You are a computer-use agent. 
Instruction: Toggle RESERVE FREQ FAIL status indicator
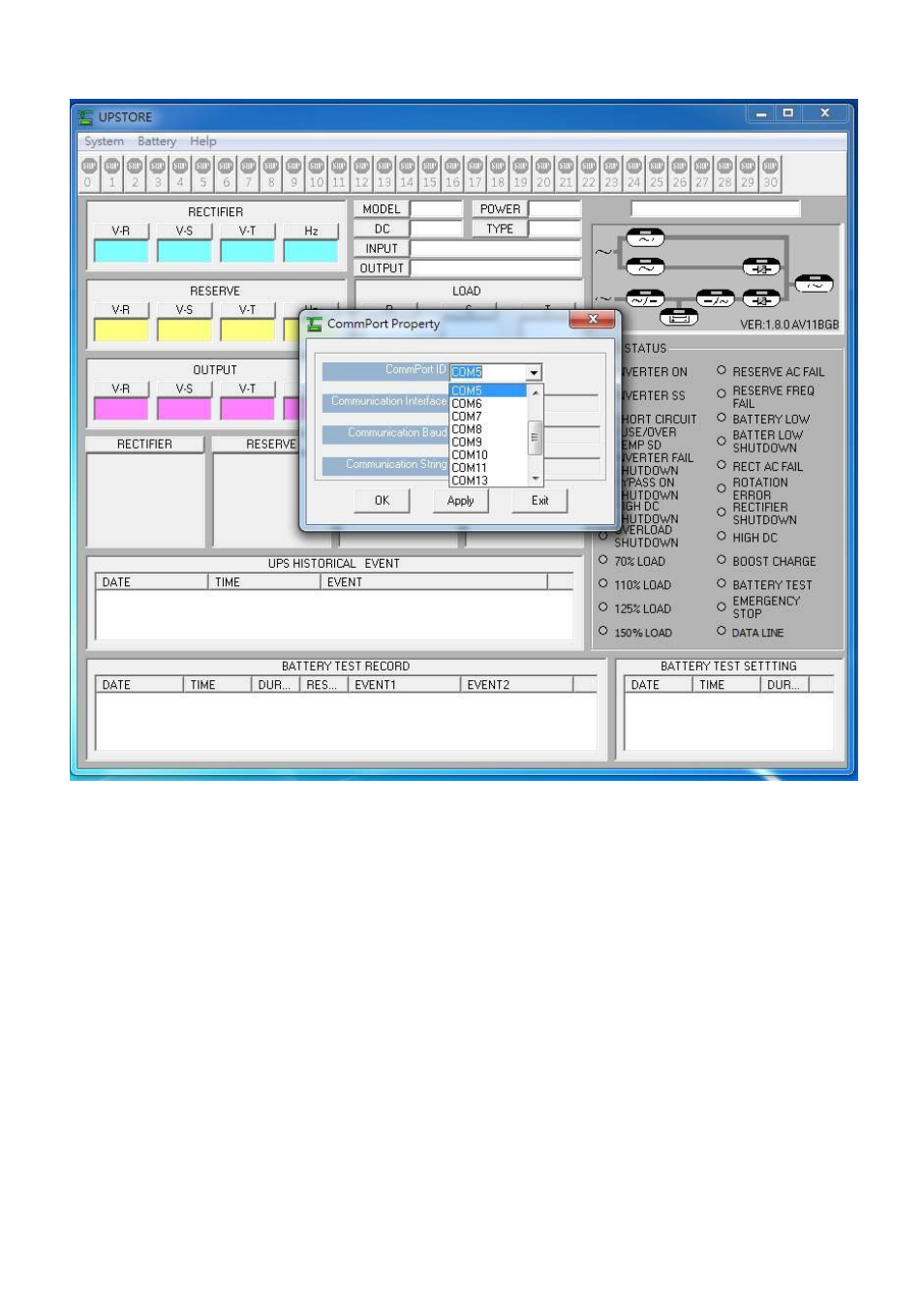click(722, 393)
